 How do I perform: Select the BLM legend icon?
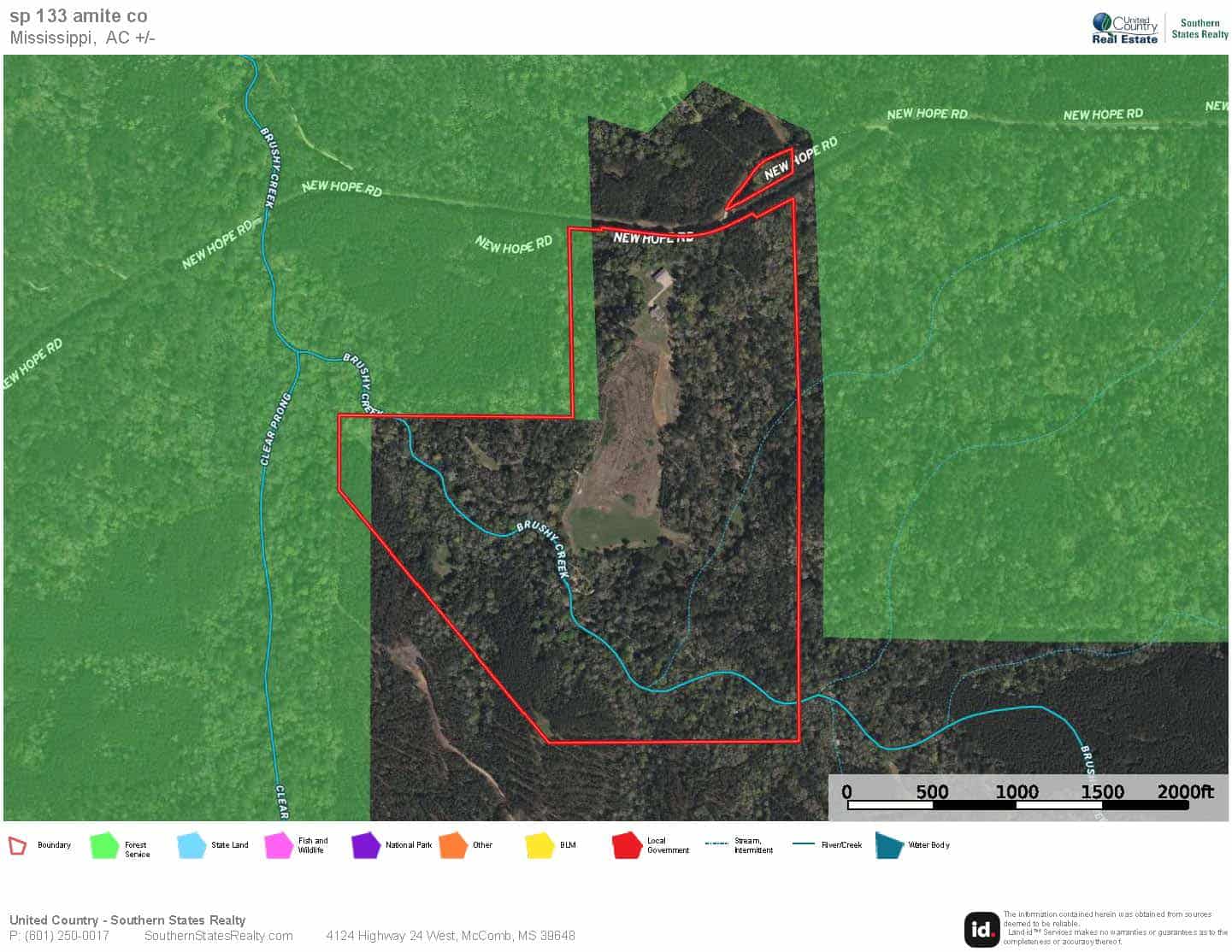click(x=540, y=844)
